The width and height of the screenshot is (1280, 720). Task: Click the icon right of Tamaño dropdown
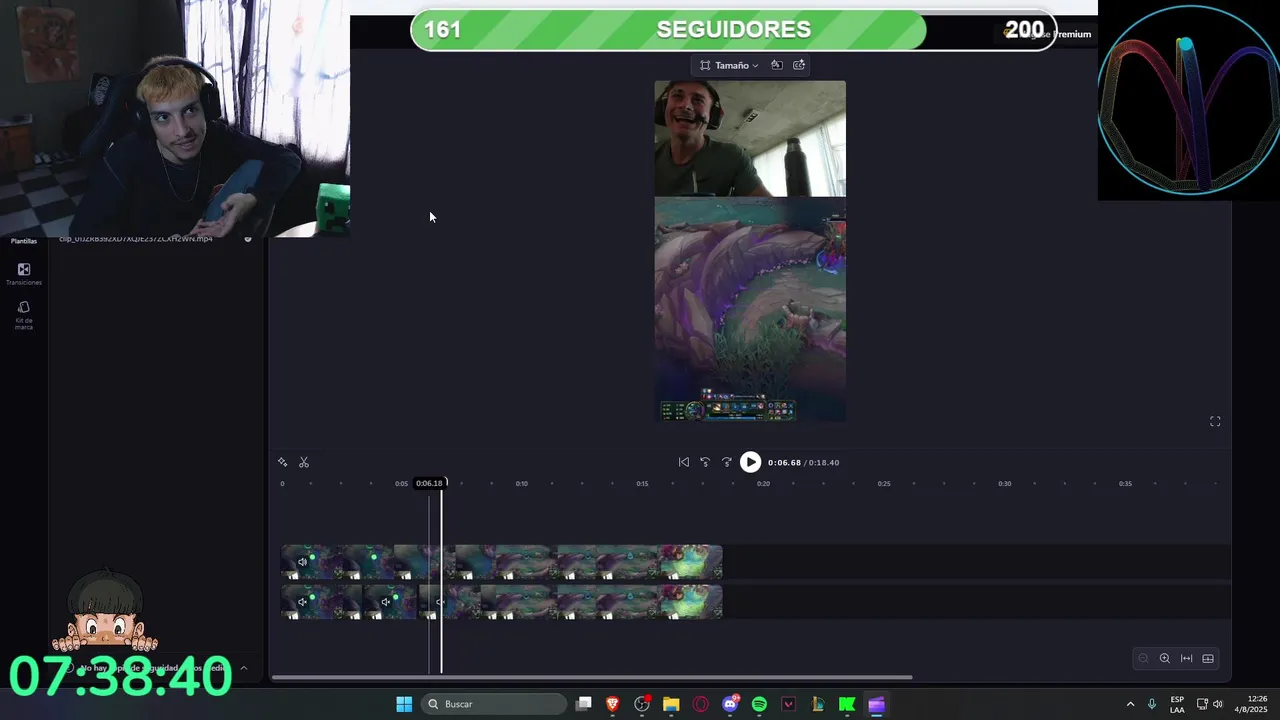[776, 65]
